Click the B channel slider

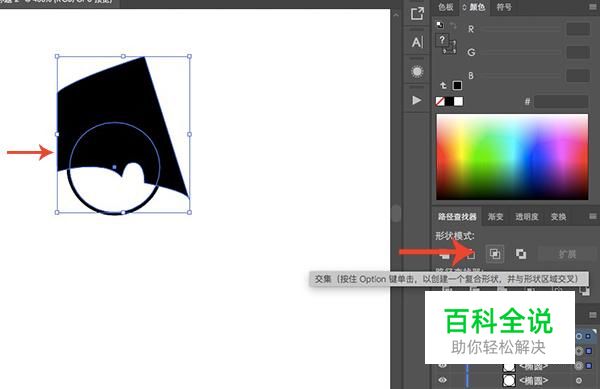pyautogui.click(x=521, y=76)
